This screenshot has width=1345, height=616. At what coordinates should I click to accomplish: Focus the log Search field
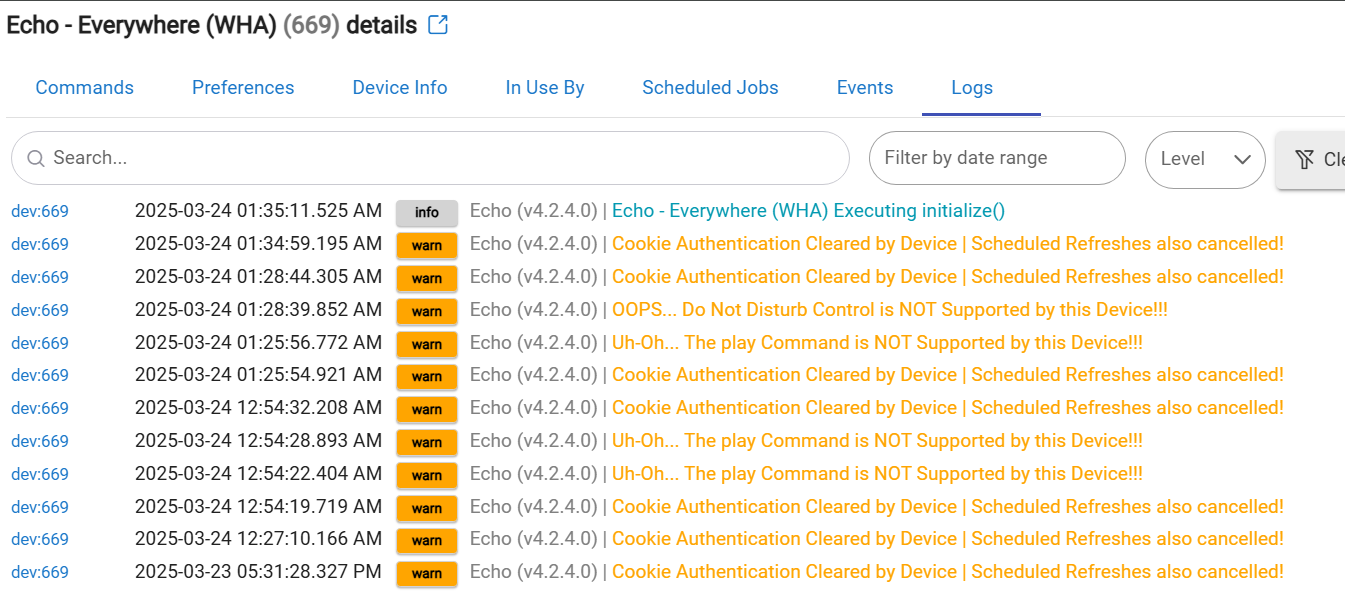pyautogui.click(x=440, y=158)
